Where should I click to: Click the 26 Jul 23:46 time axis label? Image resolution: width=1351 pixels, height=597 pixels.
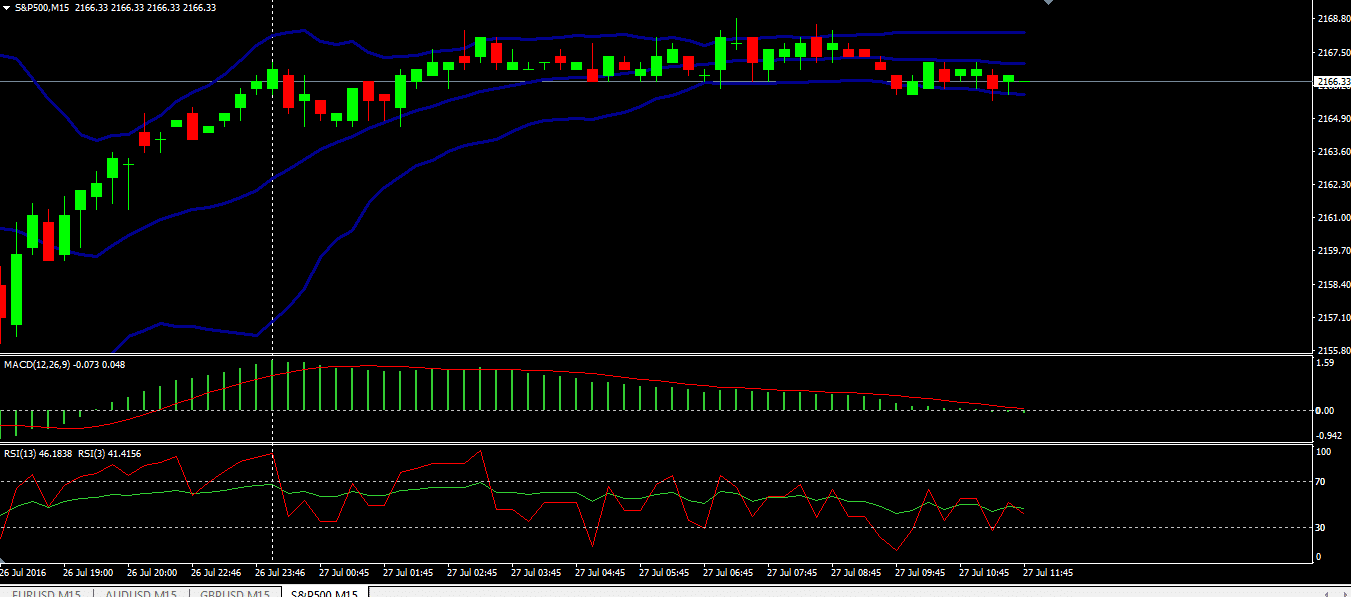click(280, 573)
